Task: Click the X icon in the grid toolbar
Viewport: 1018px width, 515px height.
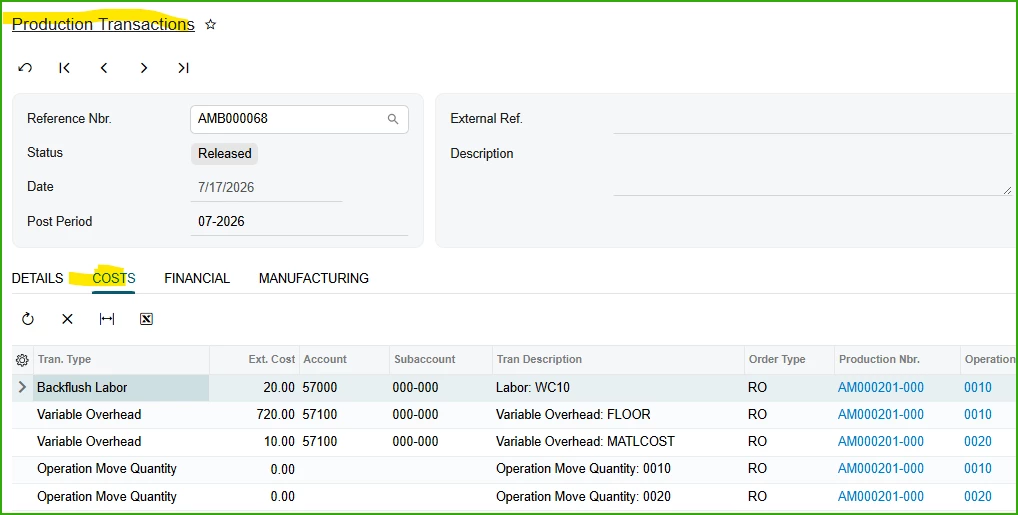Action: click(68, 319)
